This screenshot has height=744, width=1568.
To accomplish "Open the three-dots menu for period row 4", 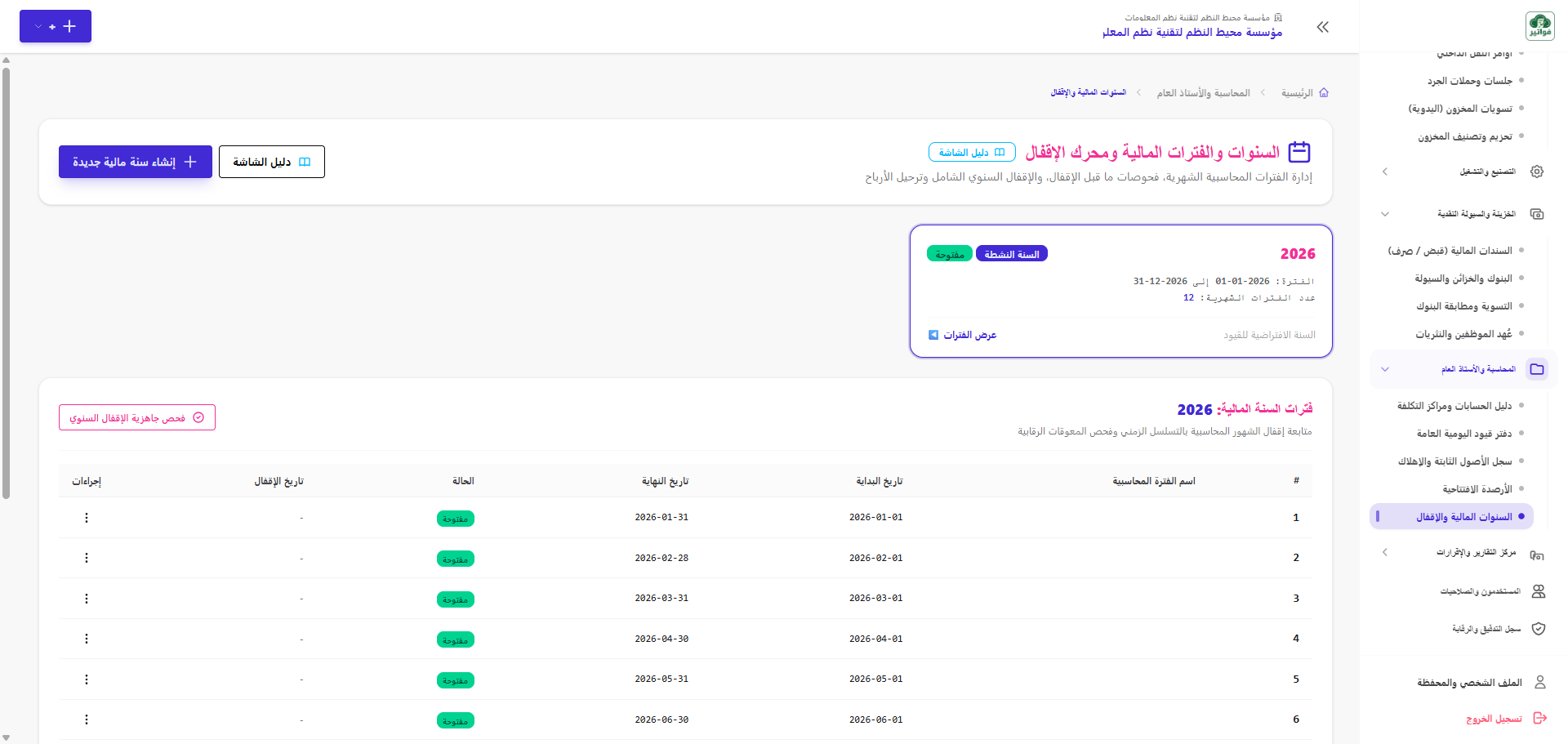I will coord(87,639).
